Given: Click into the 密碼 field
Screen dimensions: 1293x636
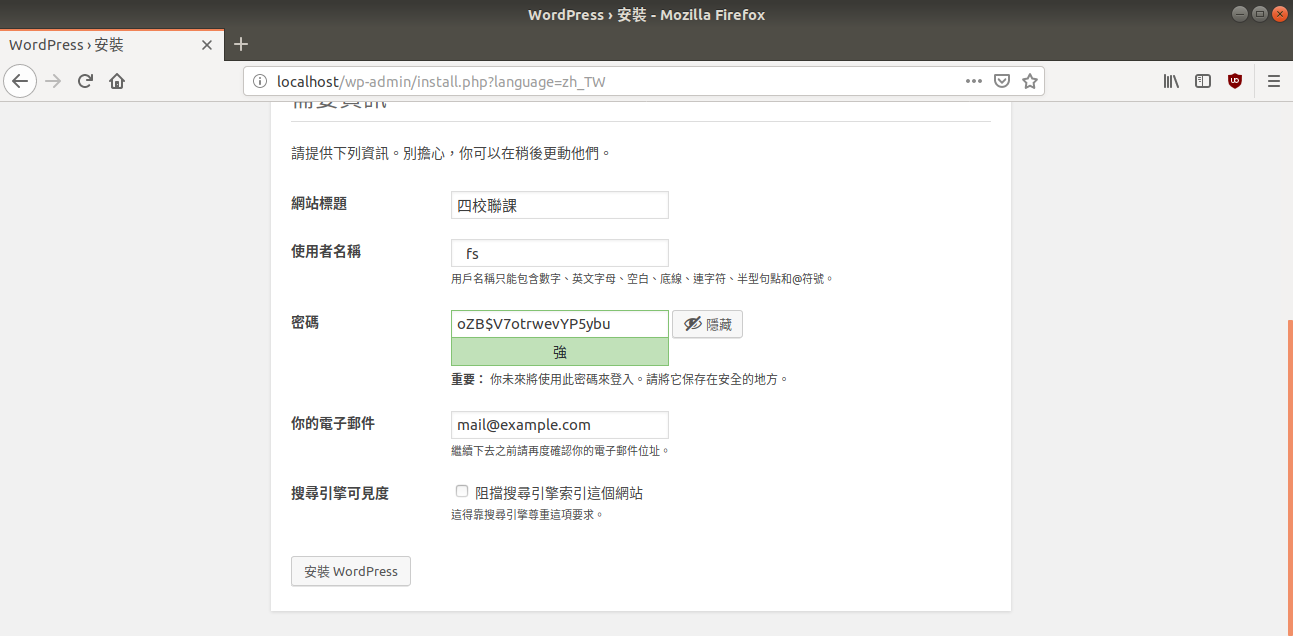Looking at the screenshot, I should [560, 324].
